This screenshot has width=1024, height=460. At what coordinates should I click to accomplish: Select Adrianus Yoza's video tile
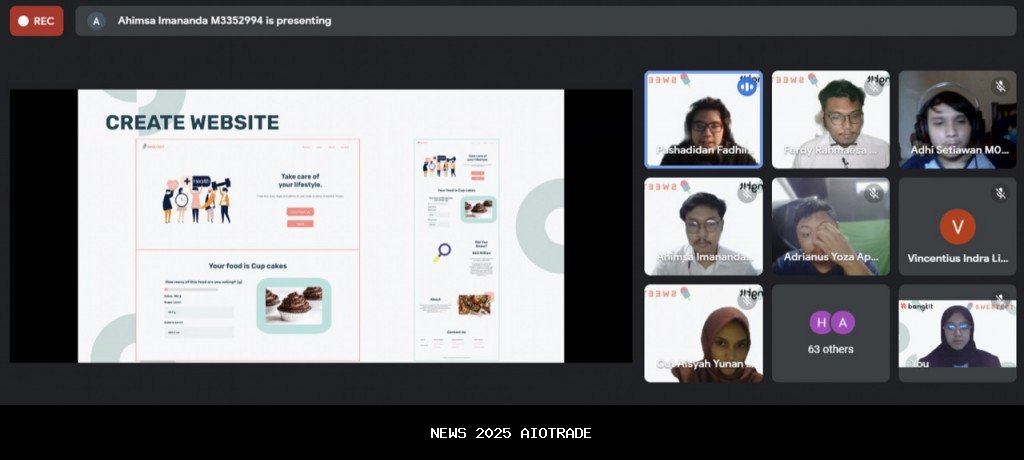tap(830, 226)
